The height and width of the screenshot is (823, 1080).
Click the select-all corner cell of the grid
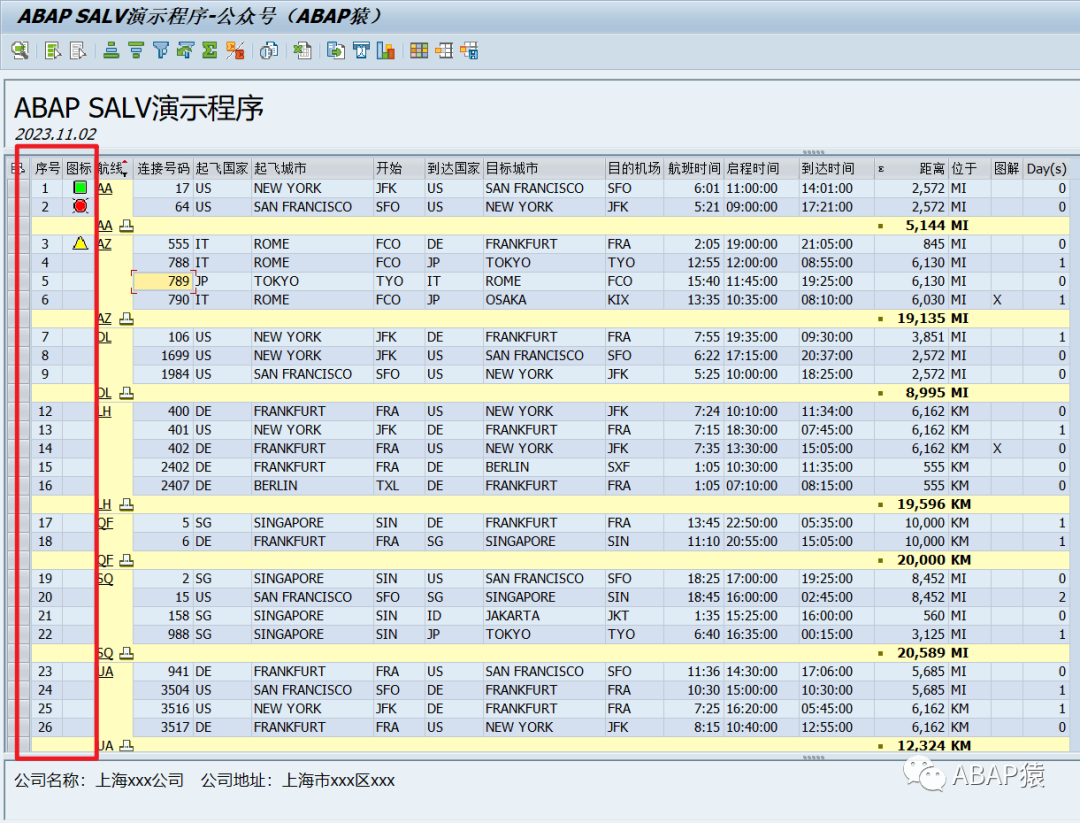tap(18, 169)
